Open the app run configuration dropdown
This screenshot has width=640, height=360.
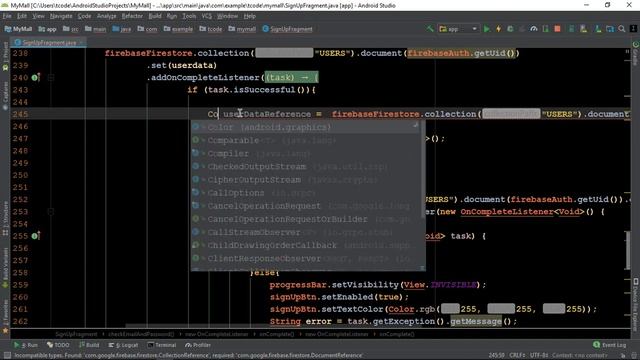coord(458,29)
